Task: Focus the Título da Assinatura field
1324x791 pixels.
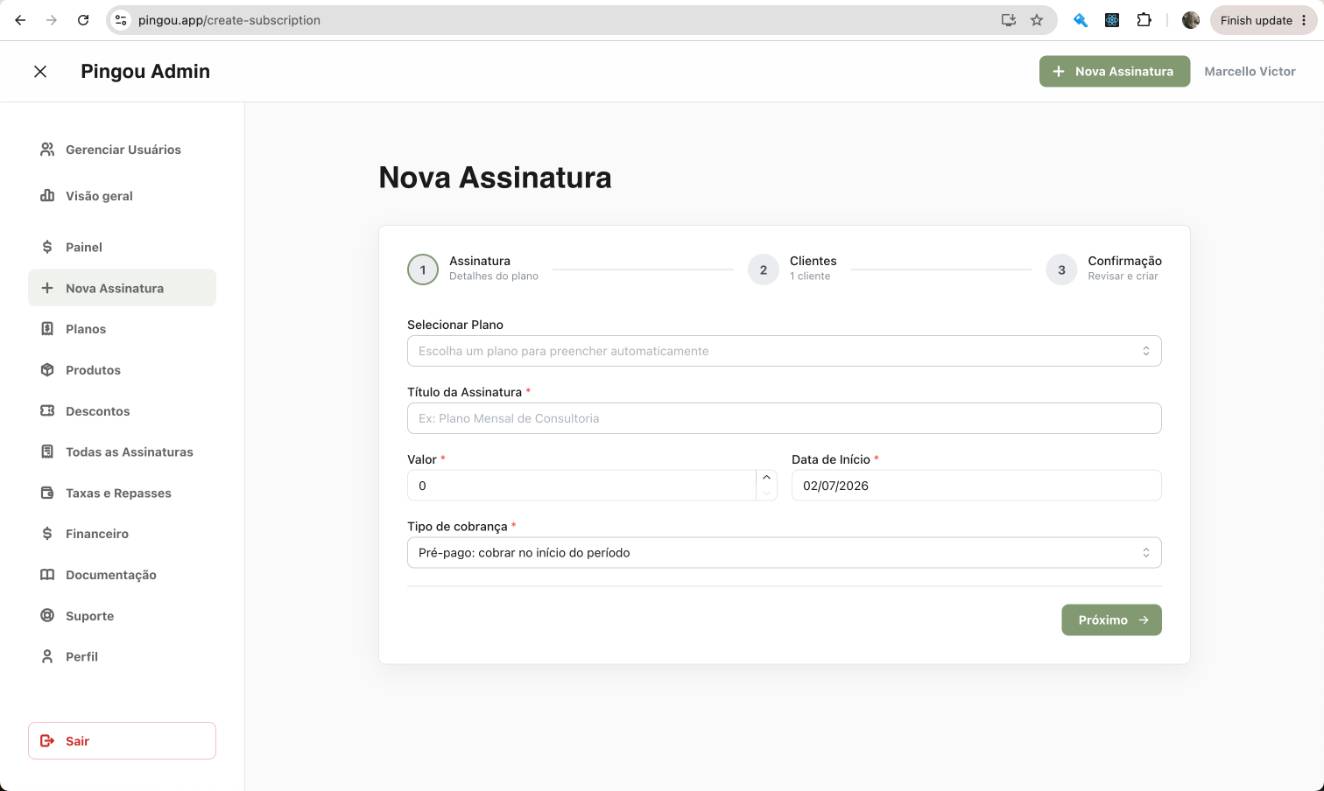Action: tap(784, 418)
